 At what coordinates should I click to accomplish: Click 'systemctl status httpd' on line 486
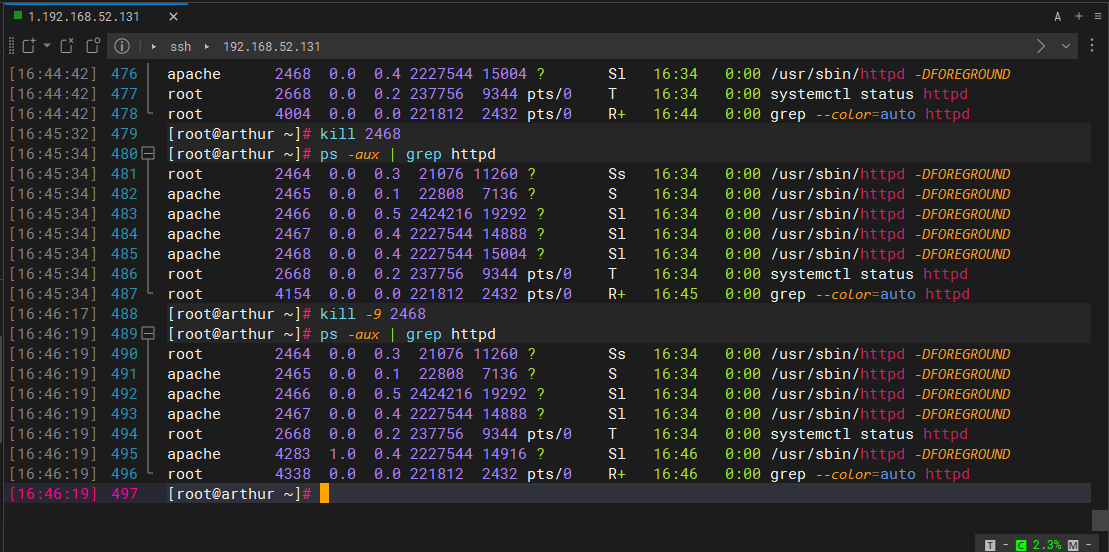click(869, 274)
